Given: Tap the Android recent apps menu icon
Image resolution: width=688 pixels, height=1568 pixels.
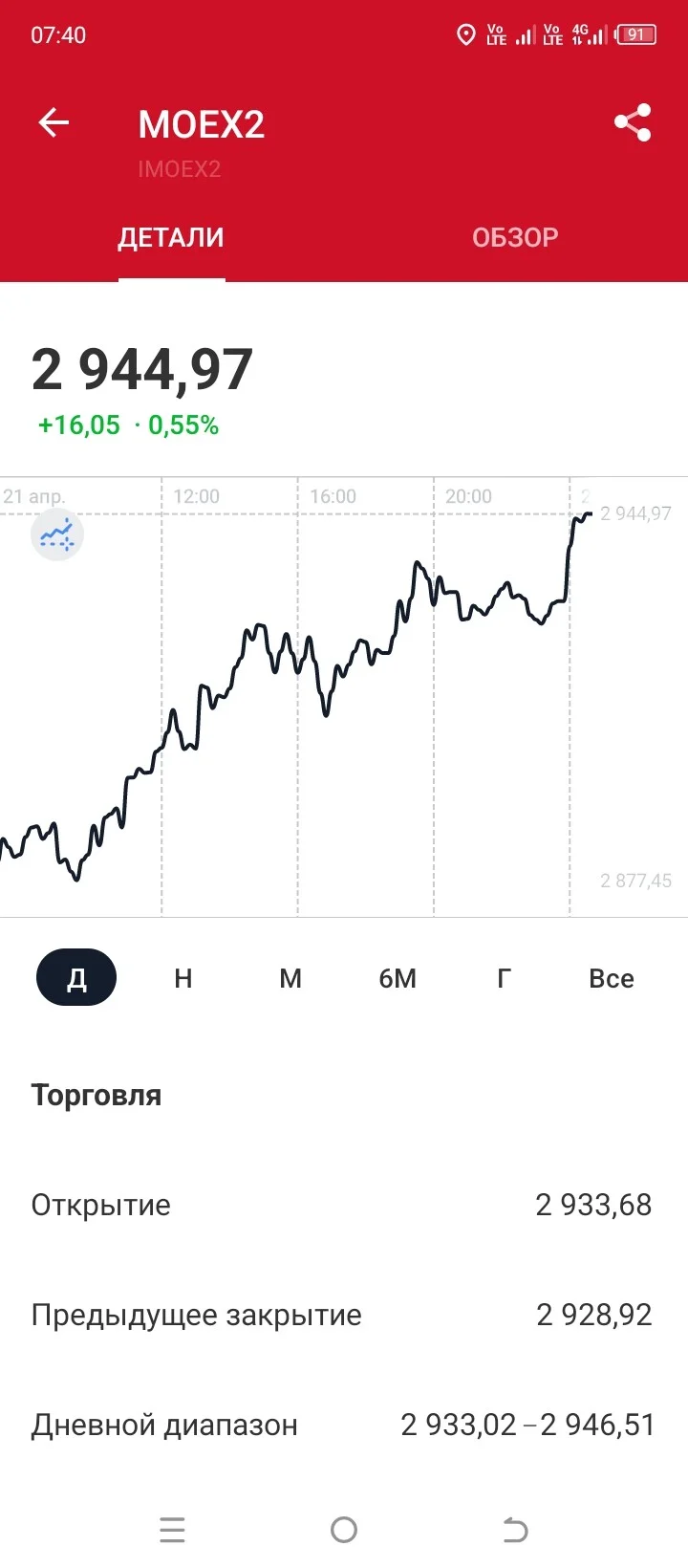Looking at the screenshot, I should tap(172, 1530).
